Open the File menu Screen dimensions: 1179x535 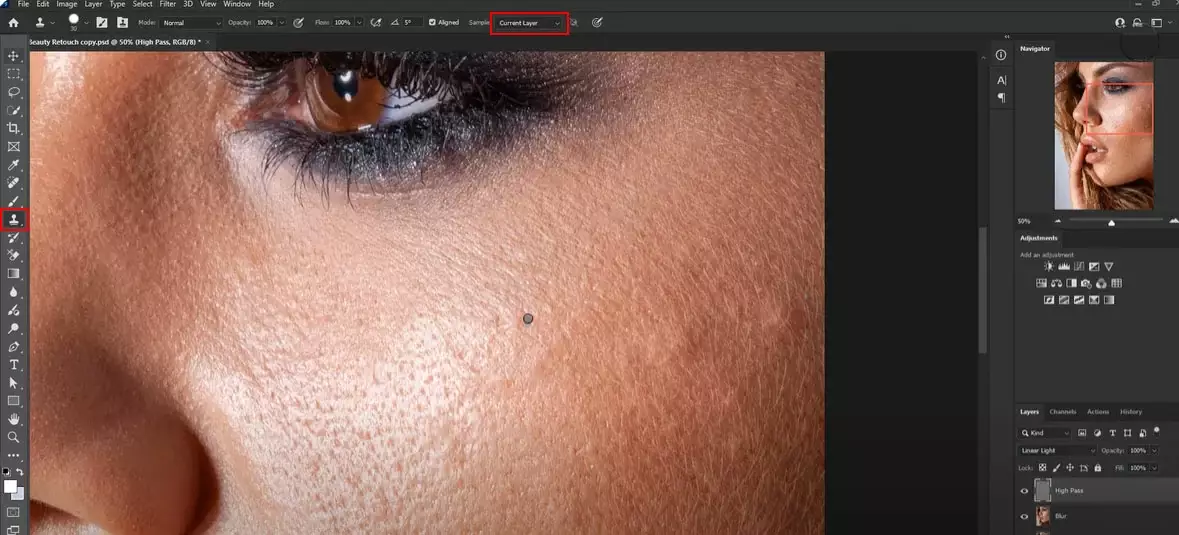click(23, 4)
